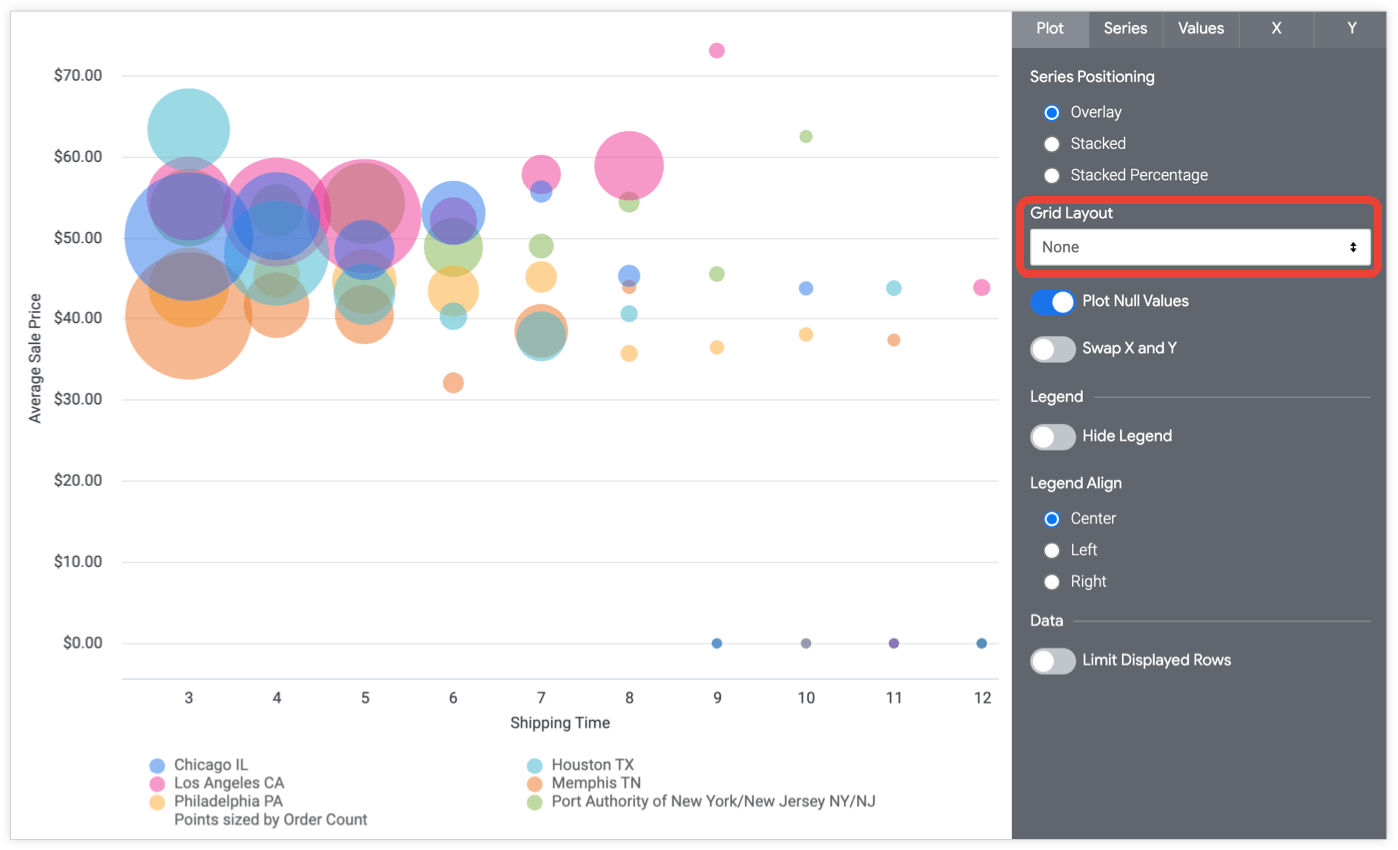The image size is (1398, 850).
Task: Click the large teal bubble above $60.00
Action: pyautogui.click(x=188, y=128)
